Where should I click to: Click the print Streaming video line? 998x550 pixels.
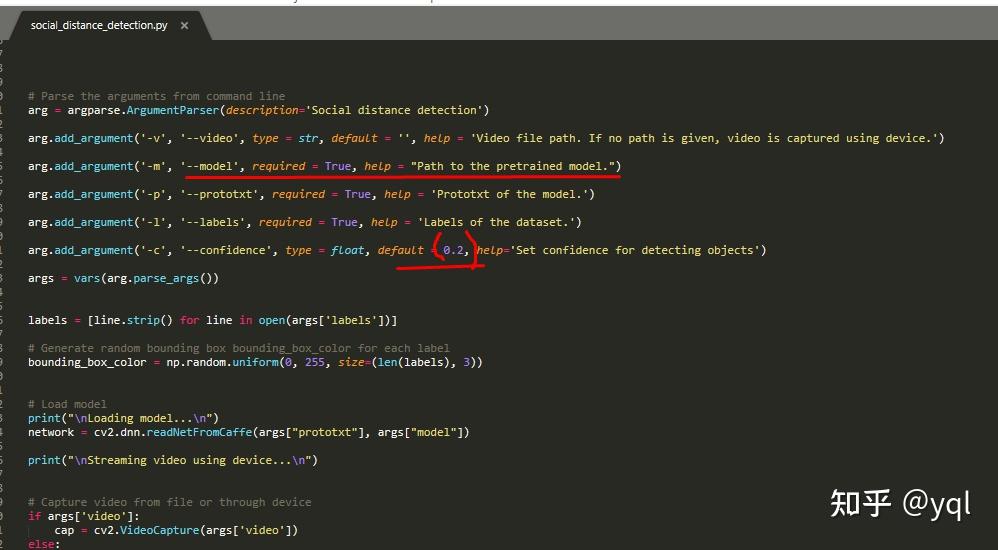(172, 460)
